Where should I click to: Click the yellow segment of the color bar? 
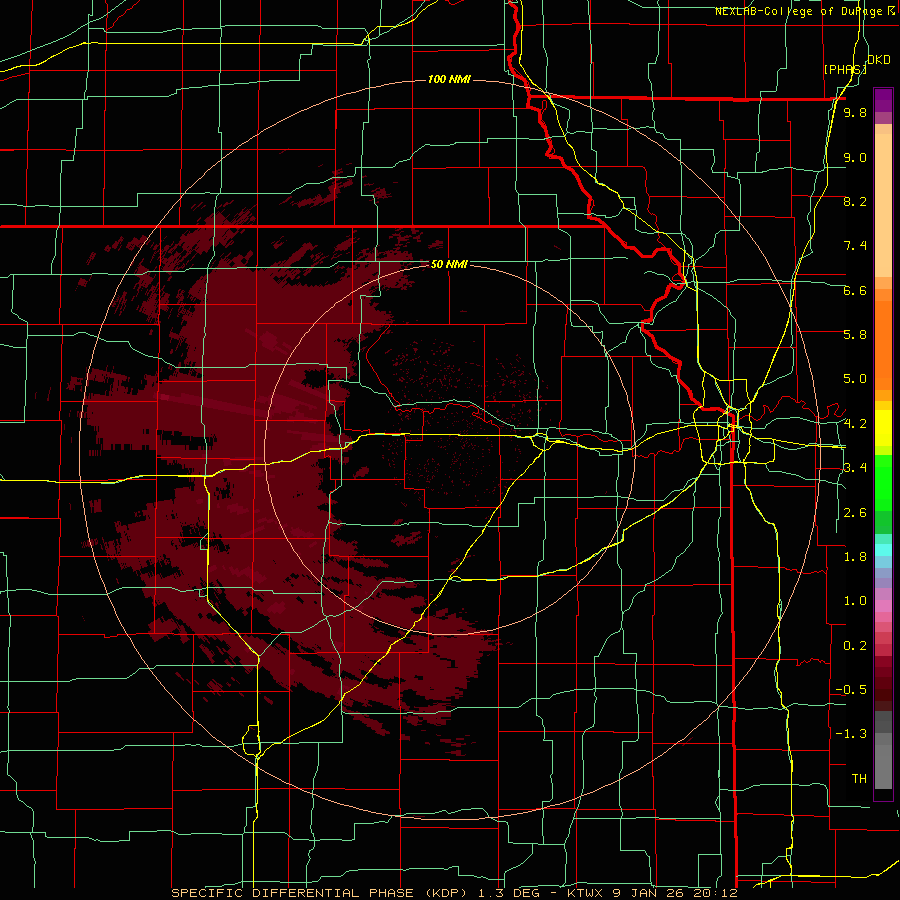(883, 428)
